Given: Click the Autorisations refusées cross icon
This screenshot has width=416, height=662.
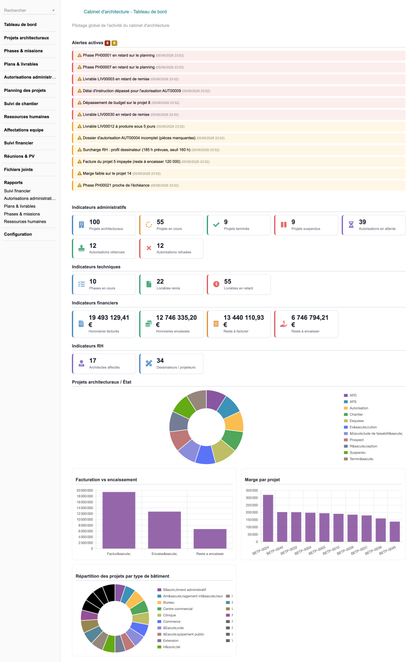Looking at the screenshot, I should coord(149,248).
